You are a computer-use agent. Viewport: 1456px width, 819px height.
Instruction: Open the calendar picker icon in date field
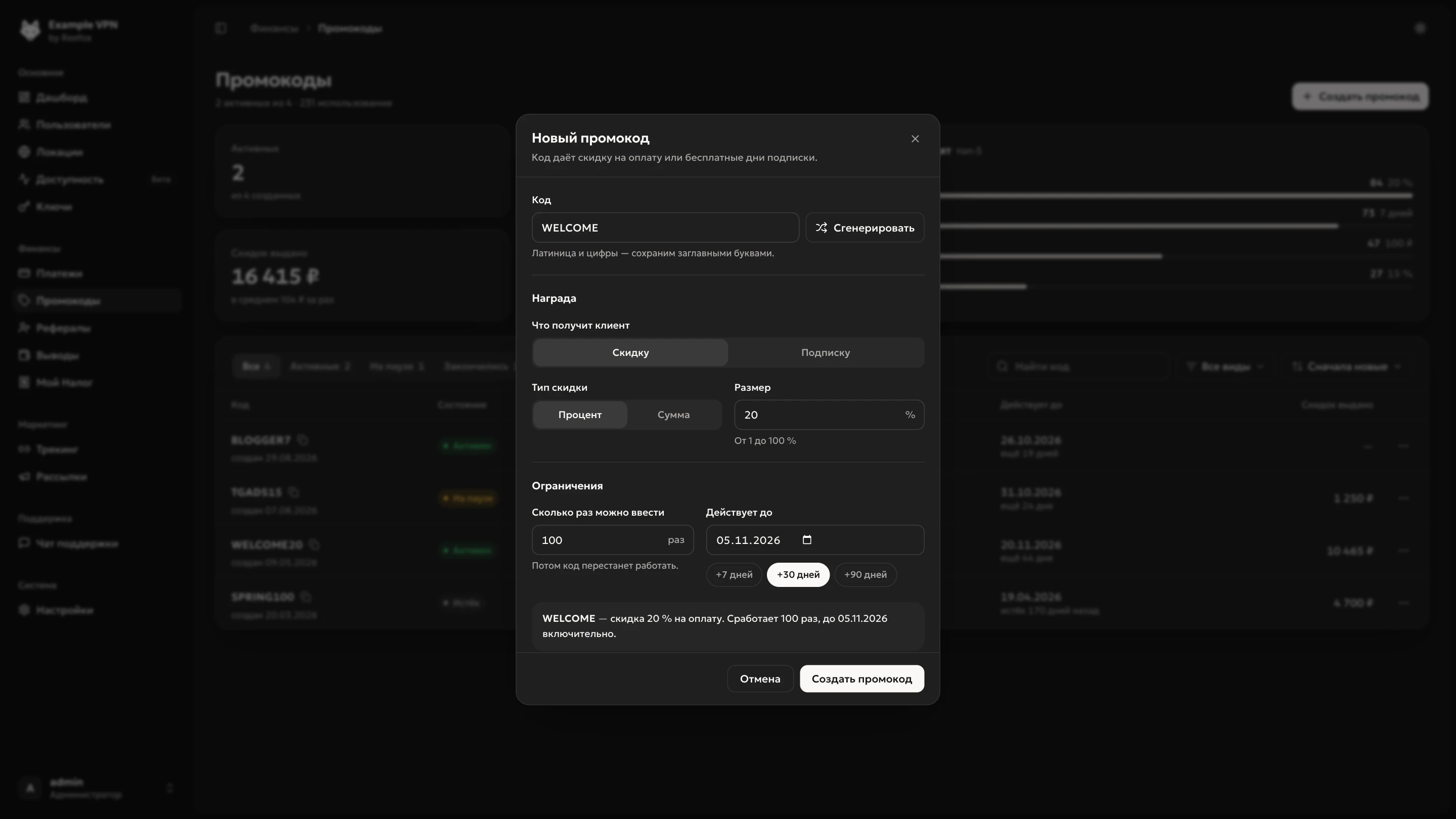pyautogui.click(x=807, y=540)
